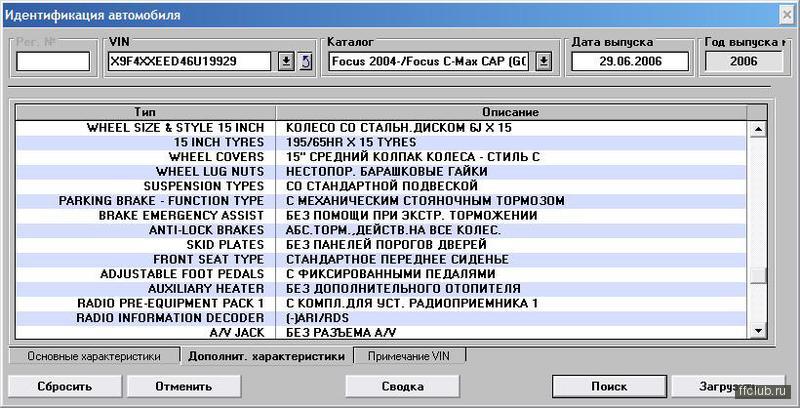Click description 15" СРЕДНИЙ КОЛПАК КОЛЕСА - СТИЛЬ C
800x408 pixels.
413,157
